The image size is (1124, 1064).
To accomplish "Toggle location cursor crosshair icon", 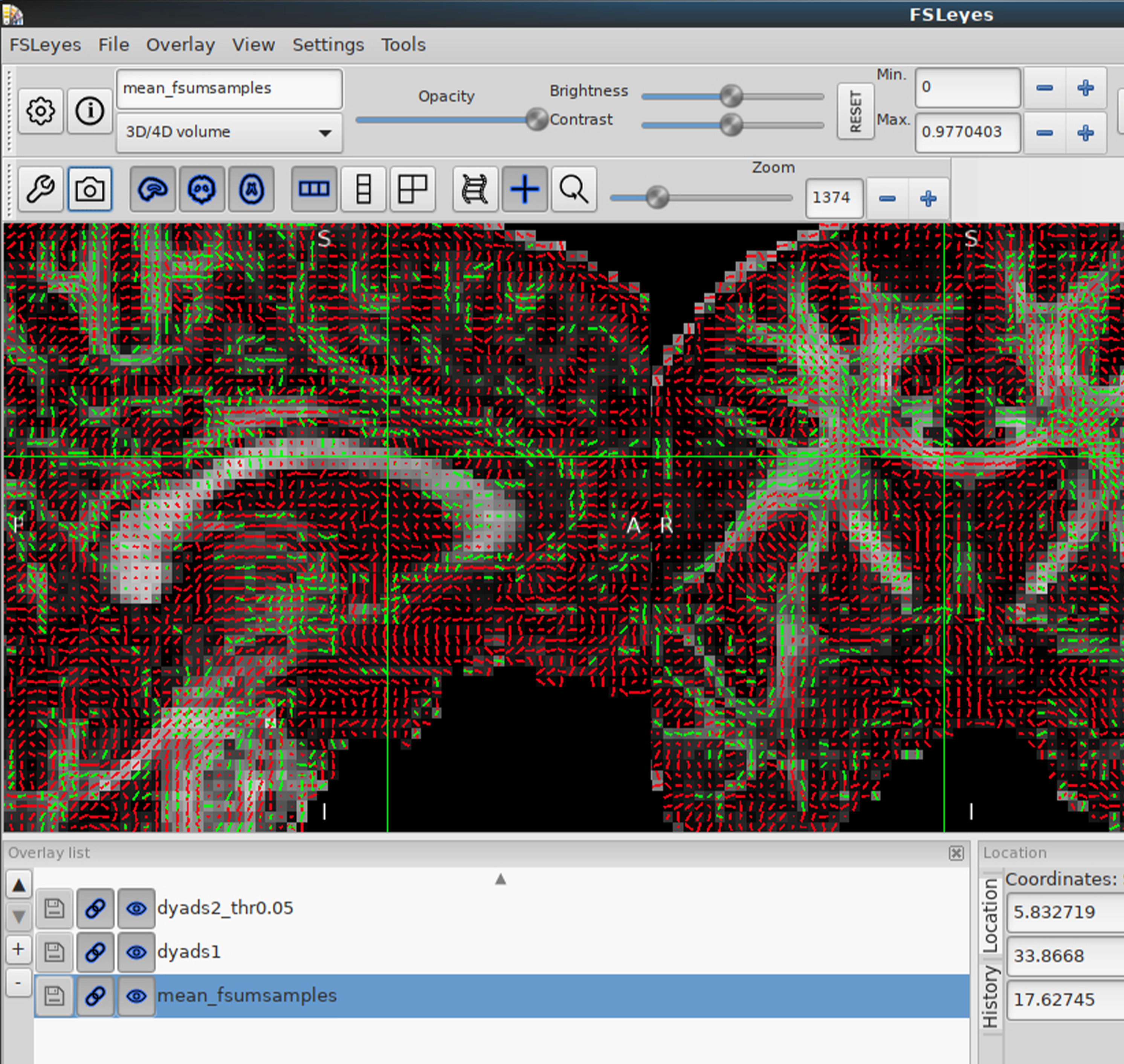I will pyautogui.click(x=525, y=189).
